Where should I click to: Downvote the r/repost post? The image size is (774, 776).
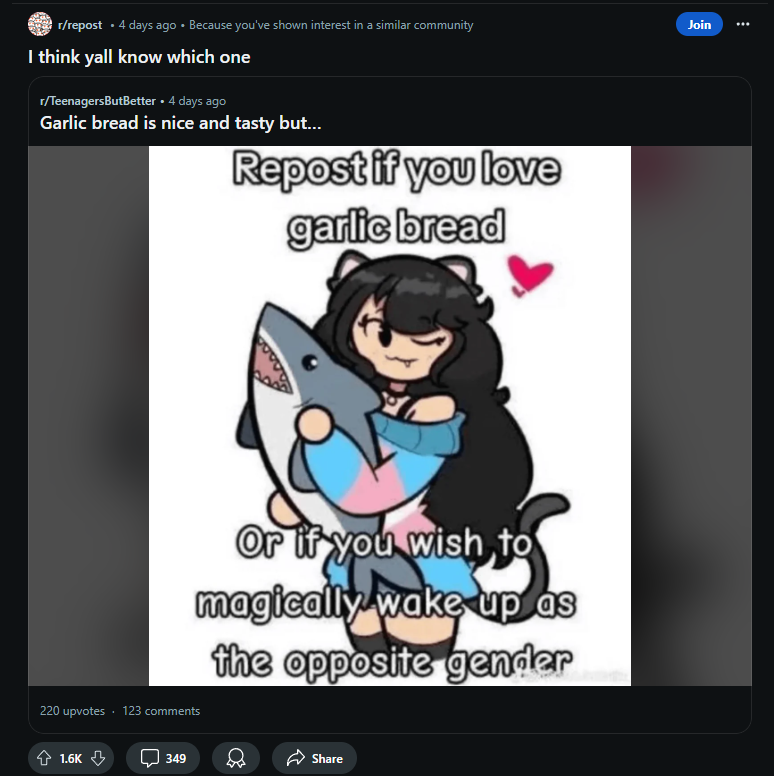[98, 758]
